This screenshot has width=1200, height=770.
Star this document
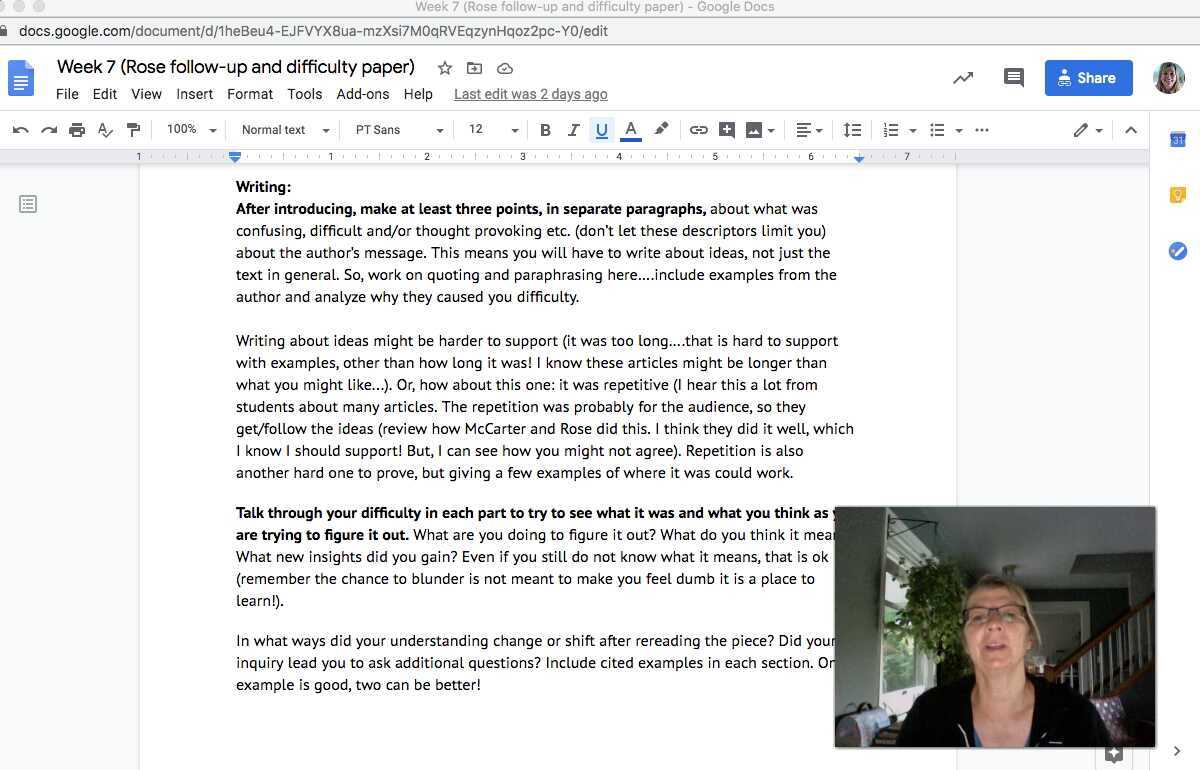click(445, 68)
